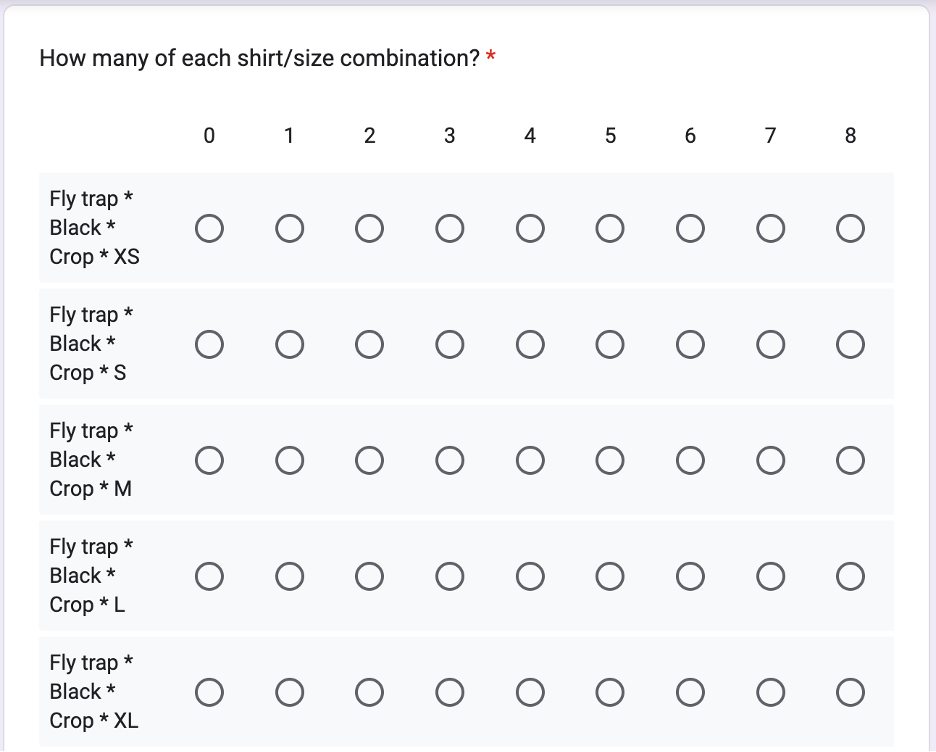Choose 3 for Fly trap Black Crop L
936x752 pixels.
coord(450,577)
